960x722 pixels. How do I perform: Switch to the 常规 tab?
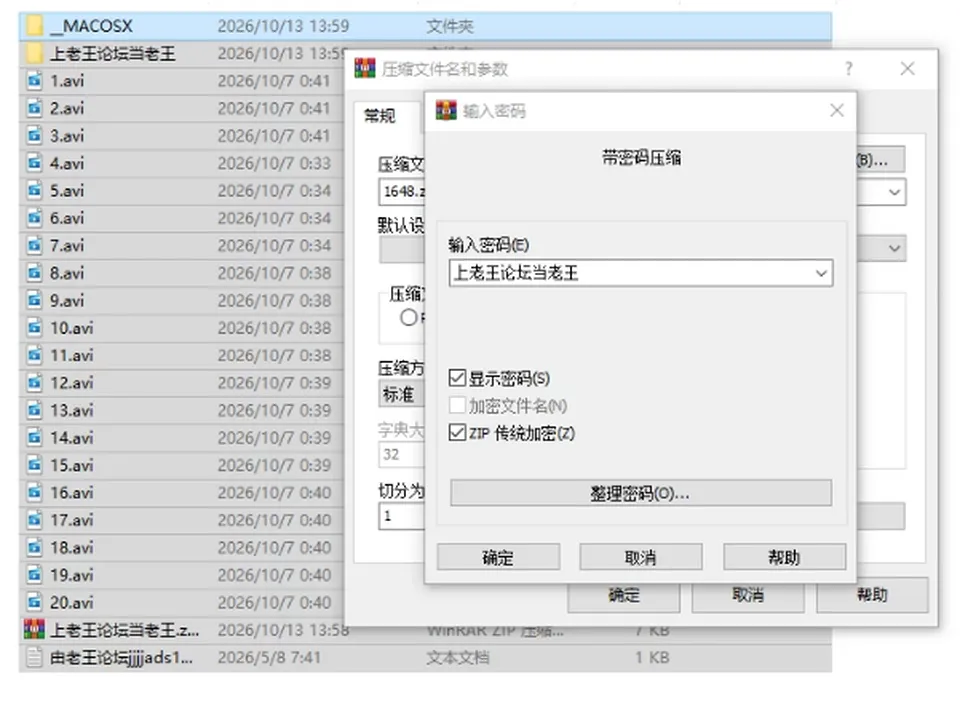(380, 116)
